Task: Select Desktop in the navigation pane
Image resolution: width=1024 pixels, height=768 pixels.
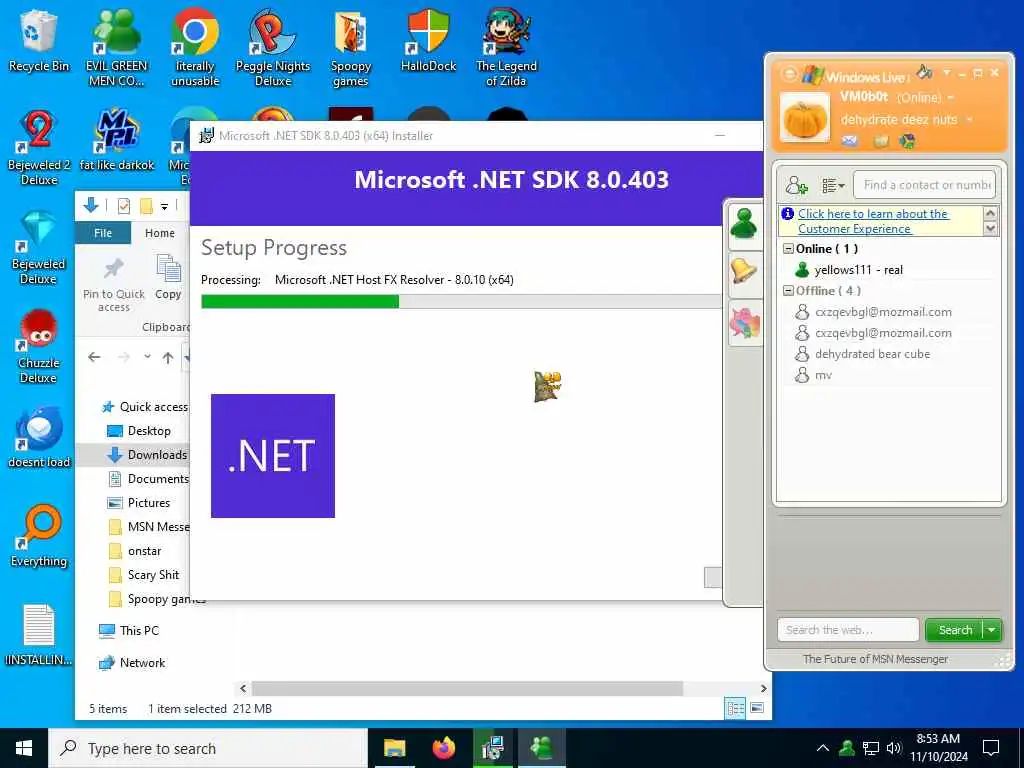Action: [139, 431]
